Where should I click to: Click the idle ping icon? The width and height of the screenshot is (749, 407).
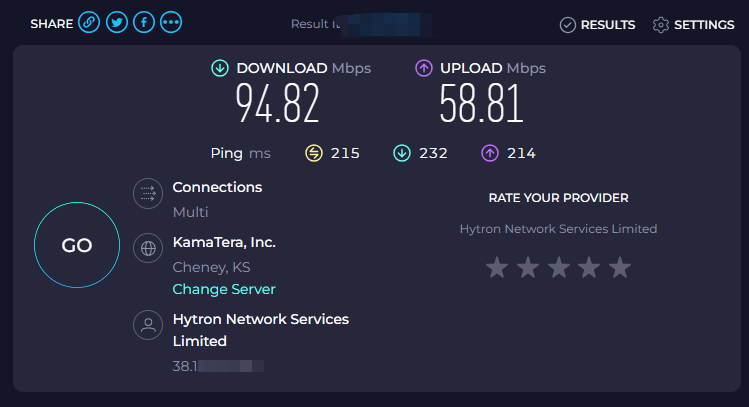tap(315, 153)
